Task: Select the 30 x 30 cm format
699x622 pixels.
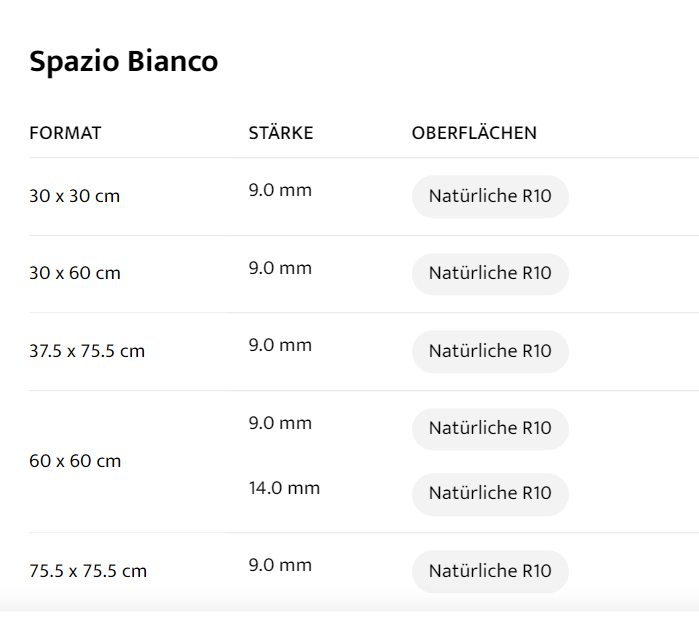Action: tap(75, 196)
